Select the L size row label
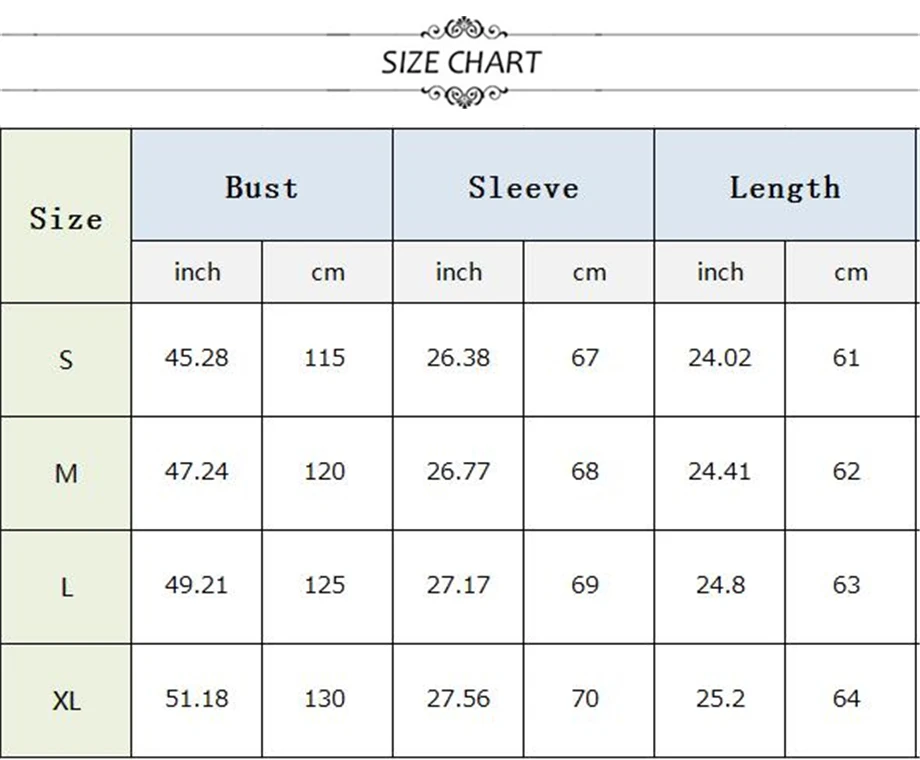Screen dimensions: 920x760 pos(66,587)
